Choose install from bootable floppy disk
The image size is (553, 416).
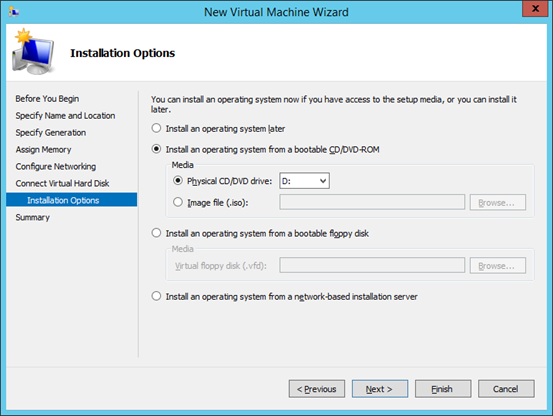click(x=156, y=233)
